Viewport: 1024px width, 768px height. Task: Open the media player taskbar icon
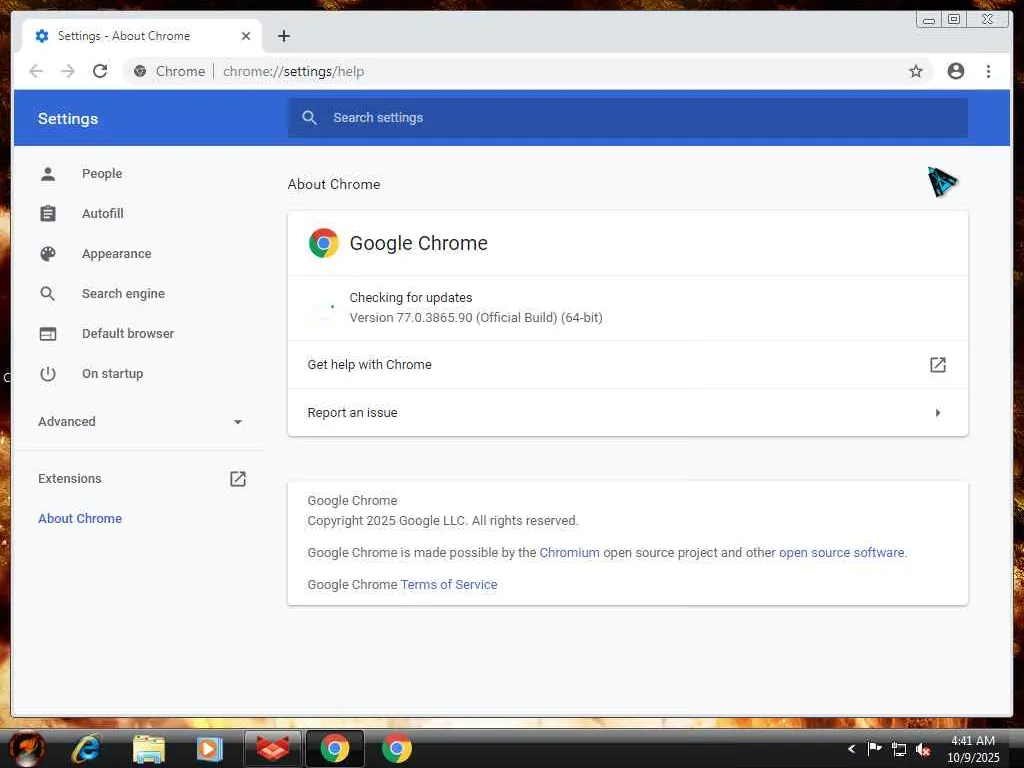point(210,748)
